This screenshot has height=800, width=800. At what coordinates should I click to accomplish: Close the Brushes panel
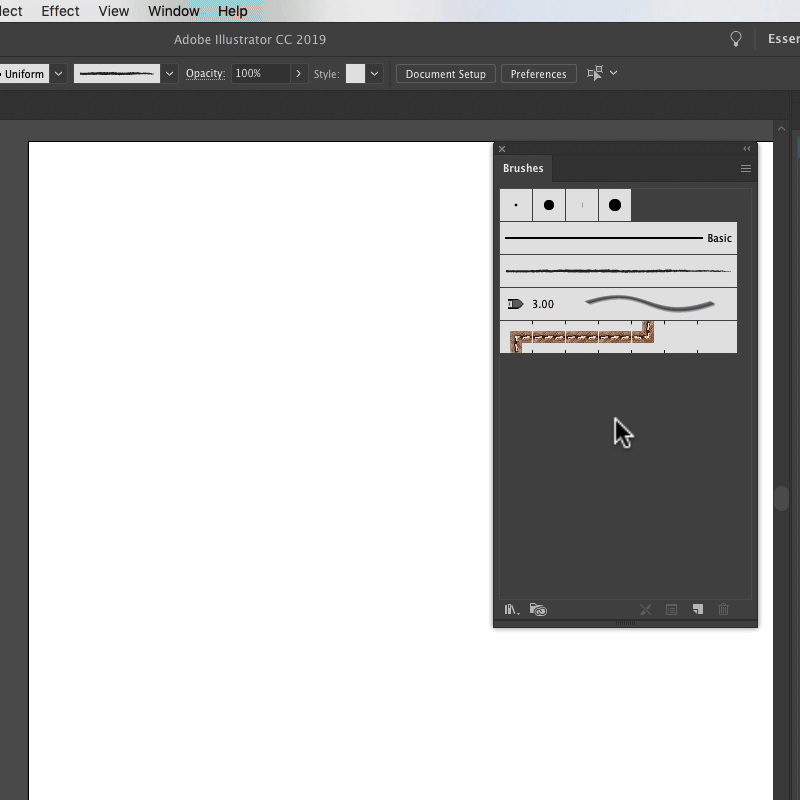[502, 149]
